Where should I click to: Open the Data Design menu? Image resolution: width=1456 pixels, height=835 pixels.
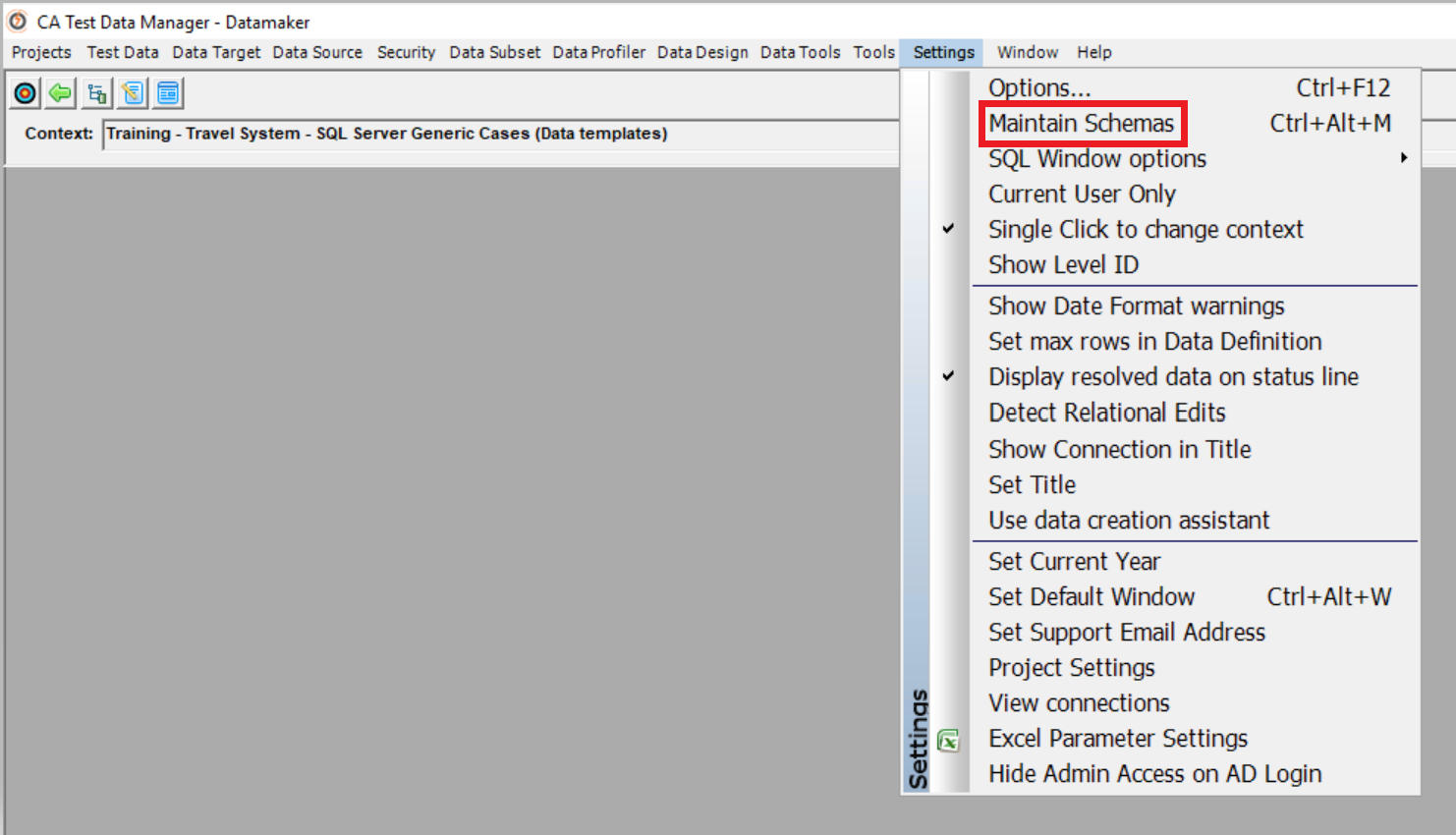coord(702,52)
